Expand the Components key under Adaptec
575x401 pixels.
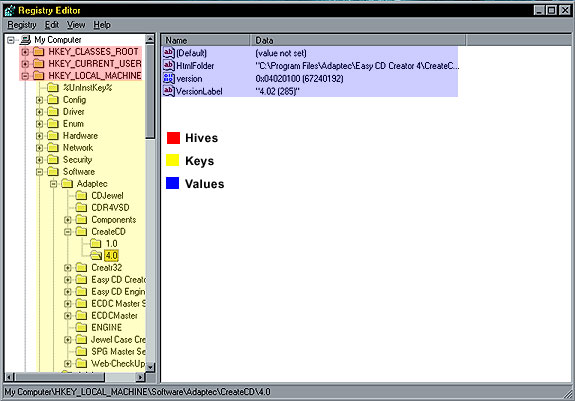point(67,220)
